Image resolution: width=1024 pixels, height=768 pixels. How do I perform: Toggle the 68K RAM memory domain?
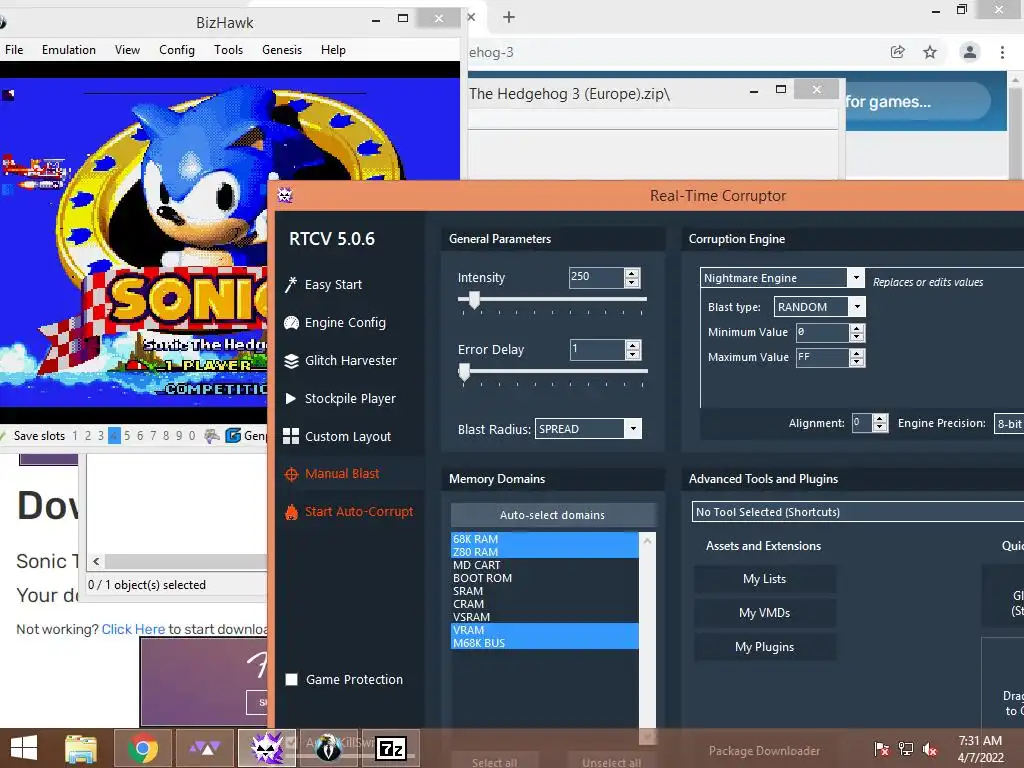(544, 539)
